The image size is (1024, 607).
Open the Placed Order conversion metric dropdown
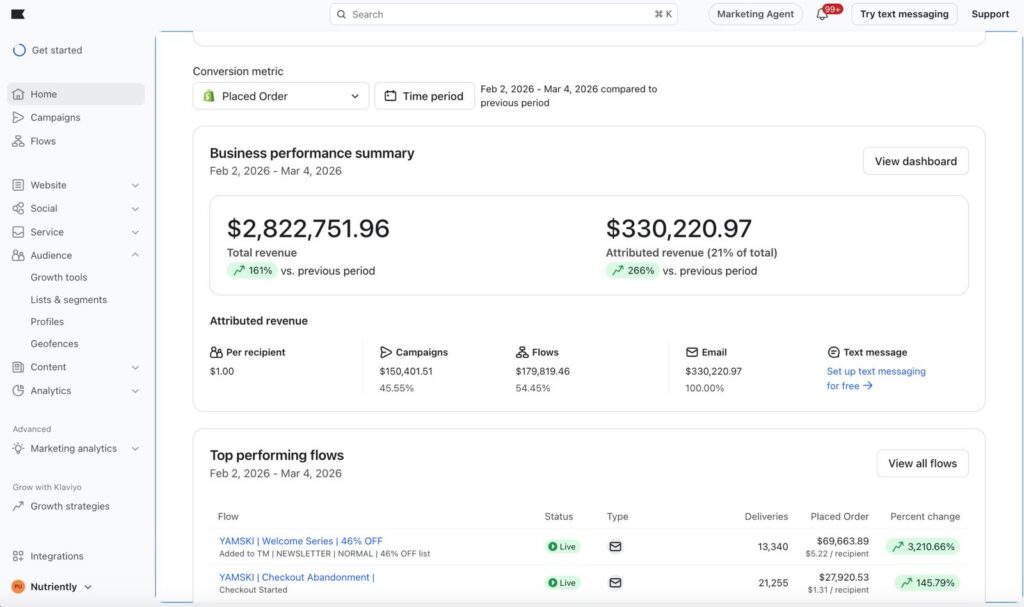point(281,96)
